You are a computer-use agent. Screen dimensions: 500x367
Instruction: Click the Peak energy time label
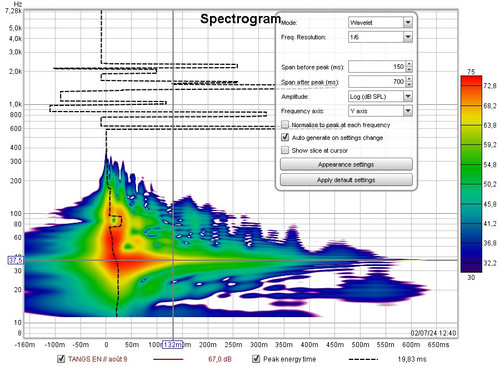(289, 359)
